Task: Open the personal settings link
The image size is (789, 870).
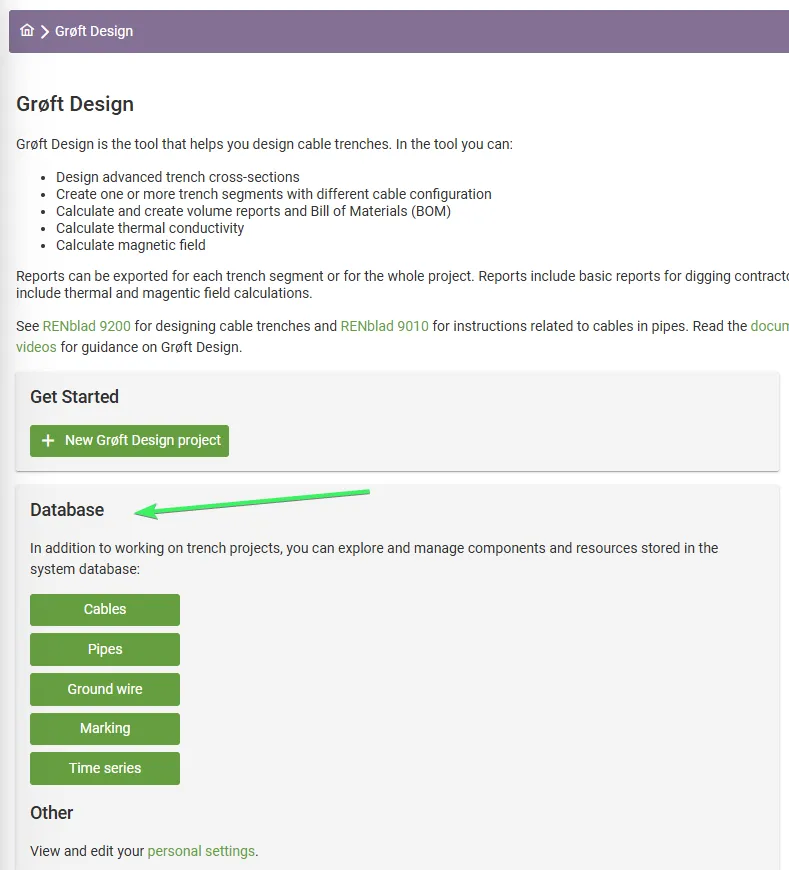Action: [x=201, y=851]
